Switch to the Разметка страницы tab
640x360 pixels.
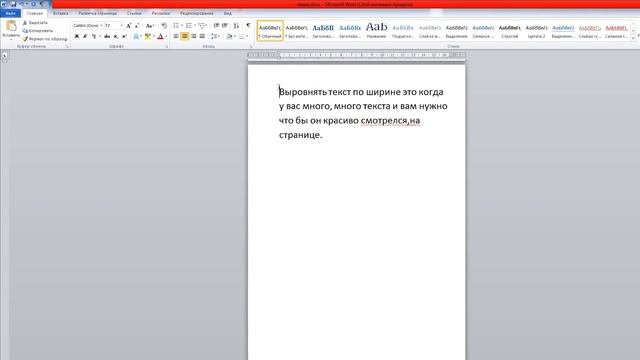tap(98, 13)
